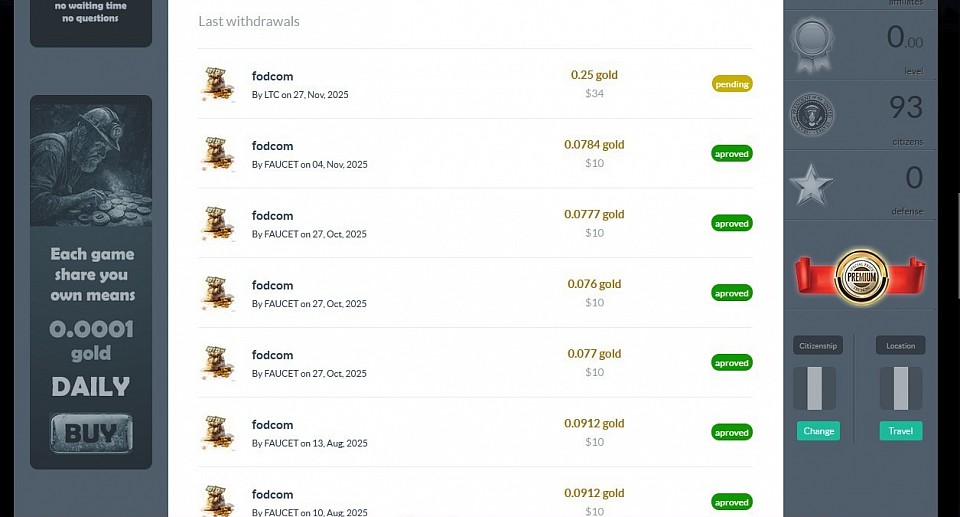This screenshot has width=960, height=517.
Task: Click the silver medal level icon
Action: pyautogui.click(x=811, y=45)
